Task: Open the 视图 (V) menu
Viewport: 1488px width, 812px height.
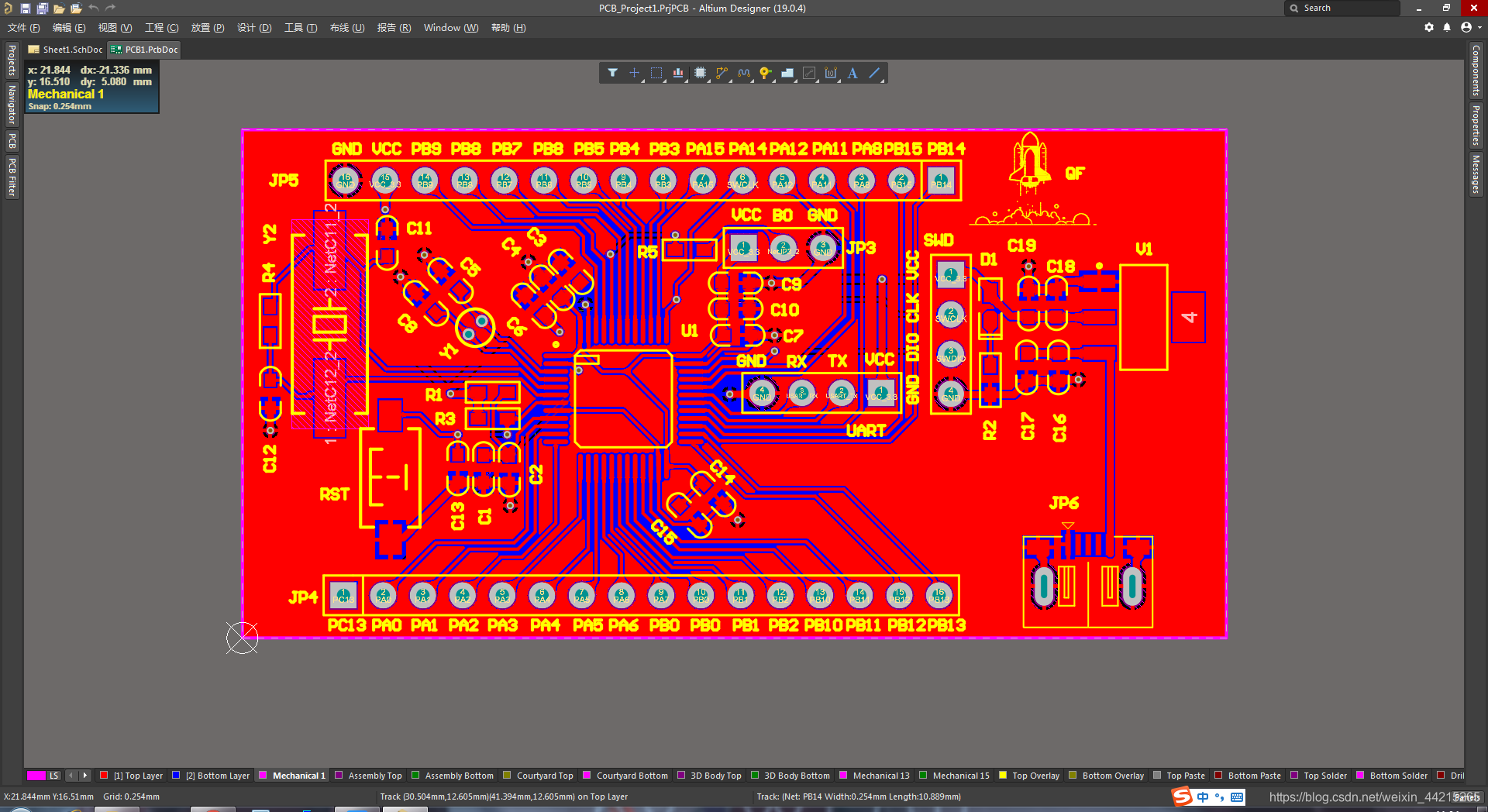Action: pos(115,28)
